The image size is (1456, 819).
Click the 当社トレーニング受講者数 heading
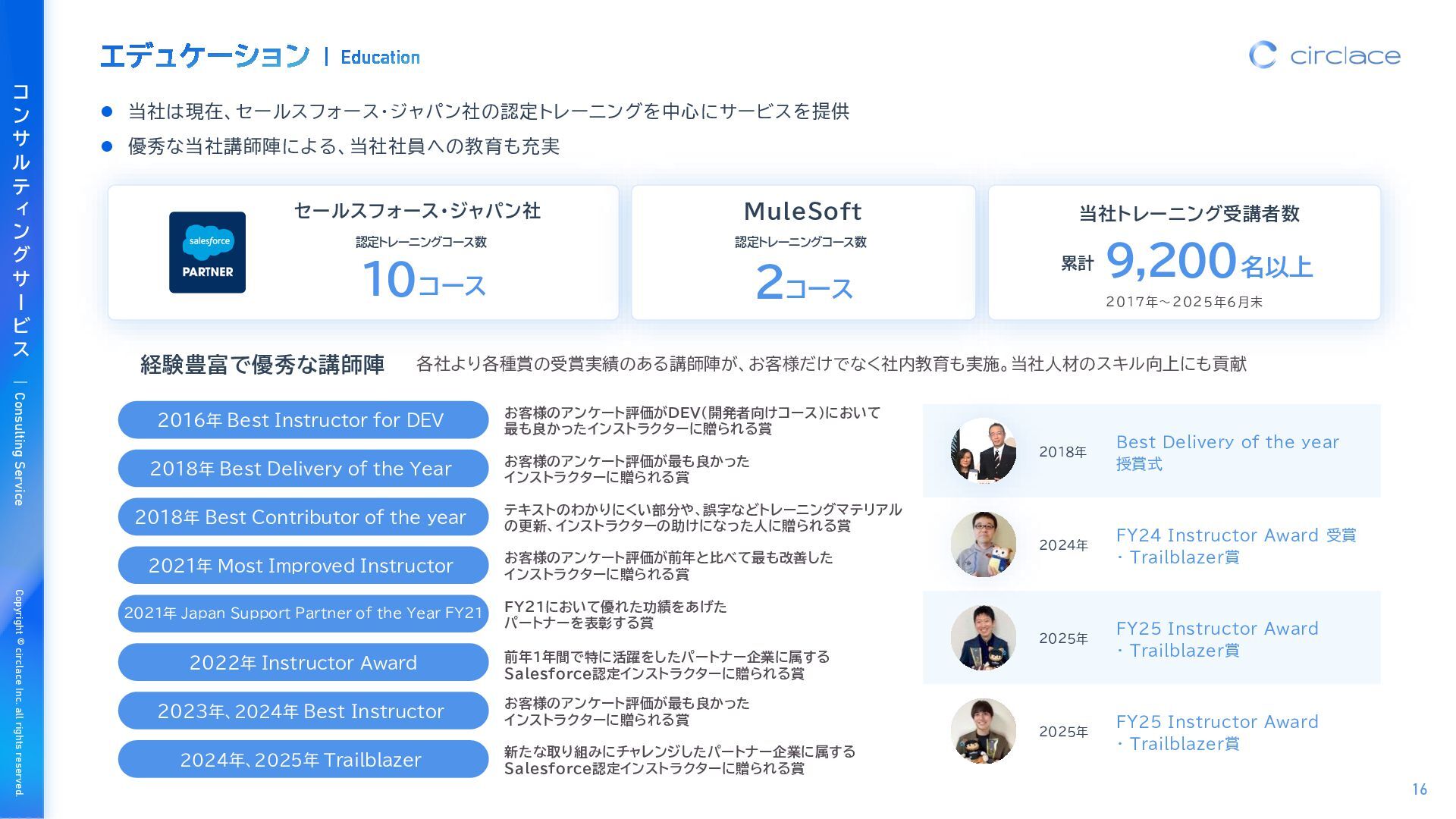pos(1189,214)
